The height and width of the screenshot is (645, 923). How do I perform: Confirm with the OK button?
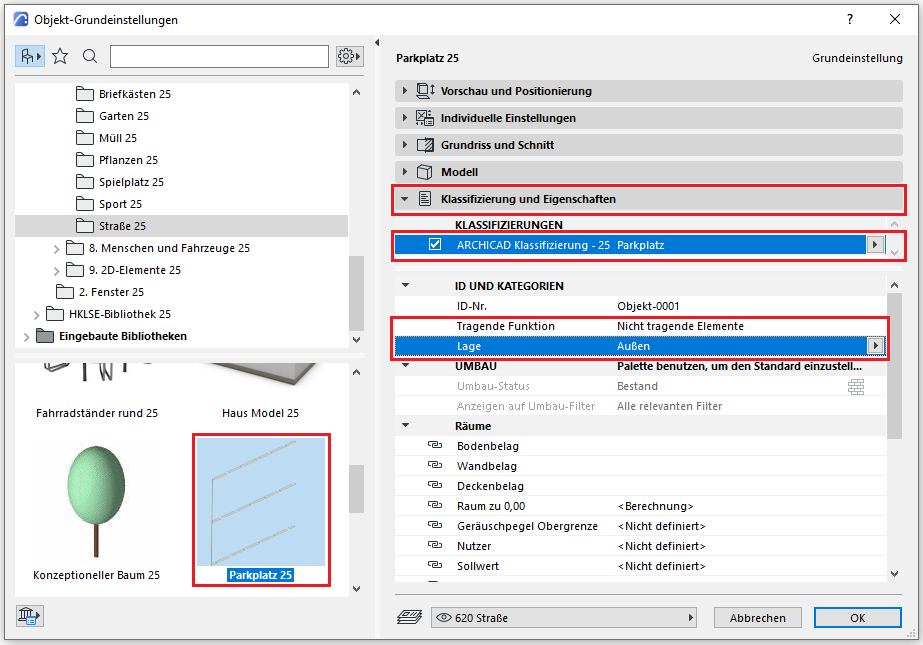click(x=857, y=618)
